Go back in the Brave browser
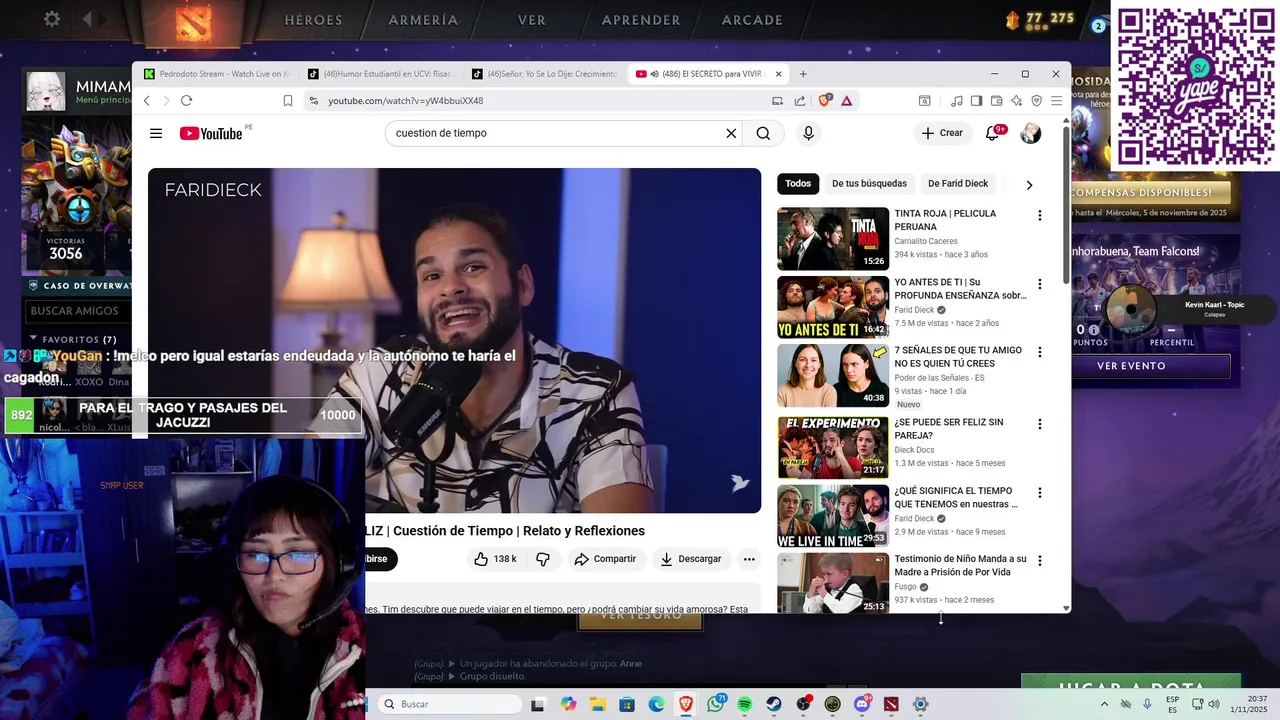This screenshot has width=1280, height=720. click(146, 100)
